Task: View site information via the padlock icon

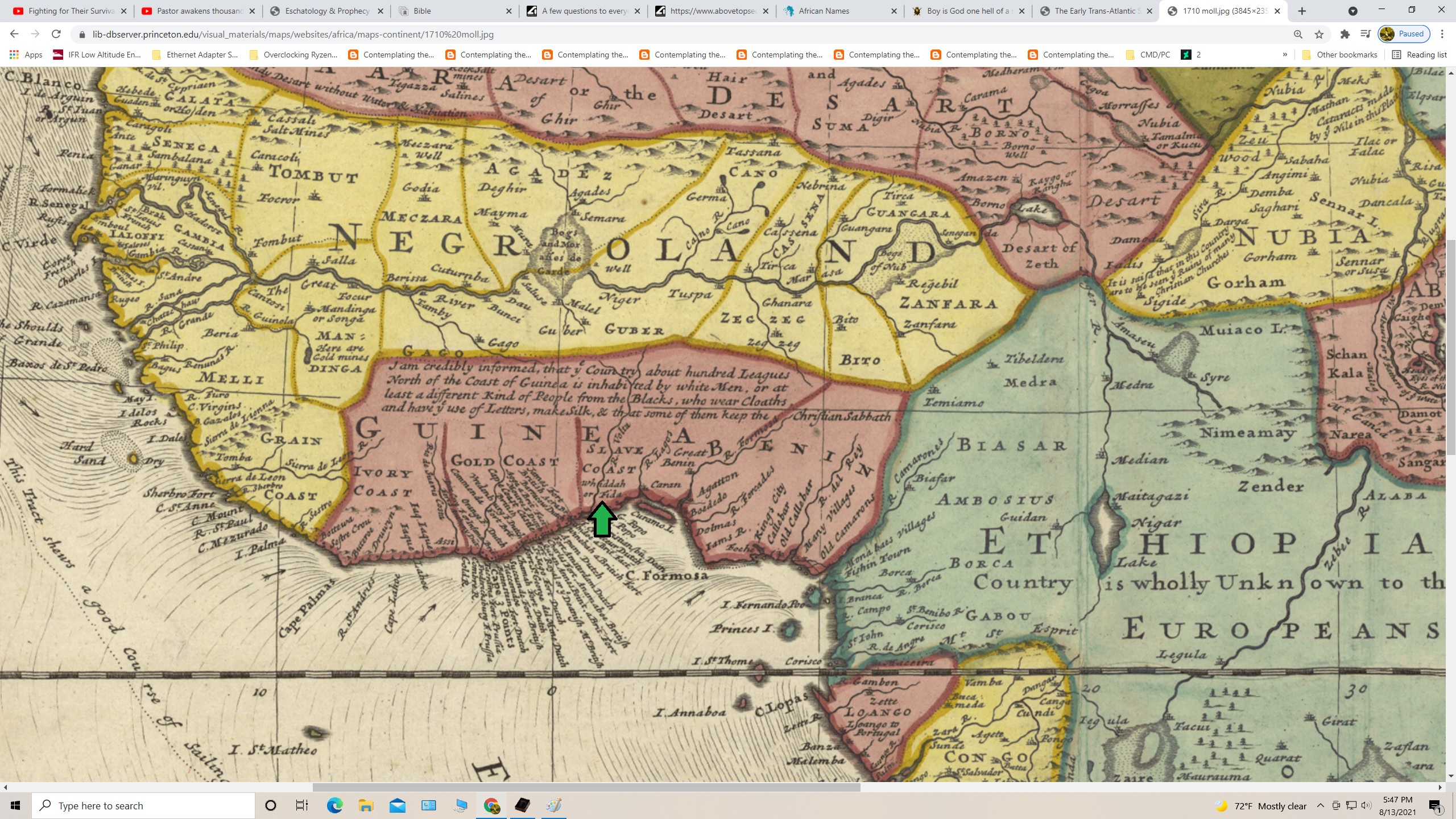Action: [x=82, y=35]
